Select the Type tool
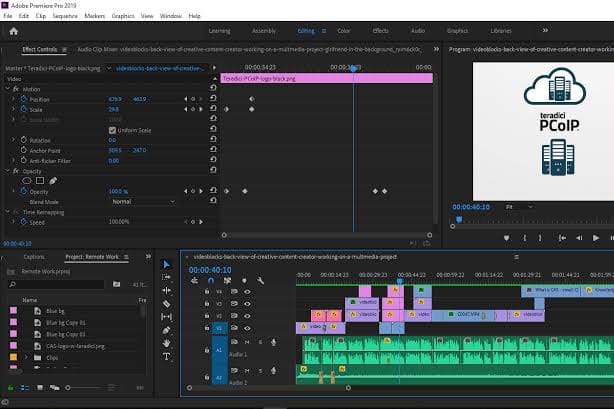 click(167, 356)
